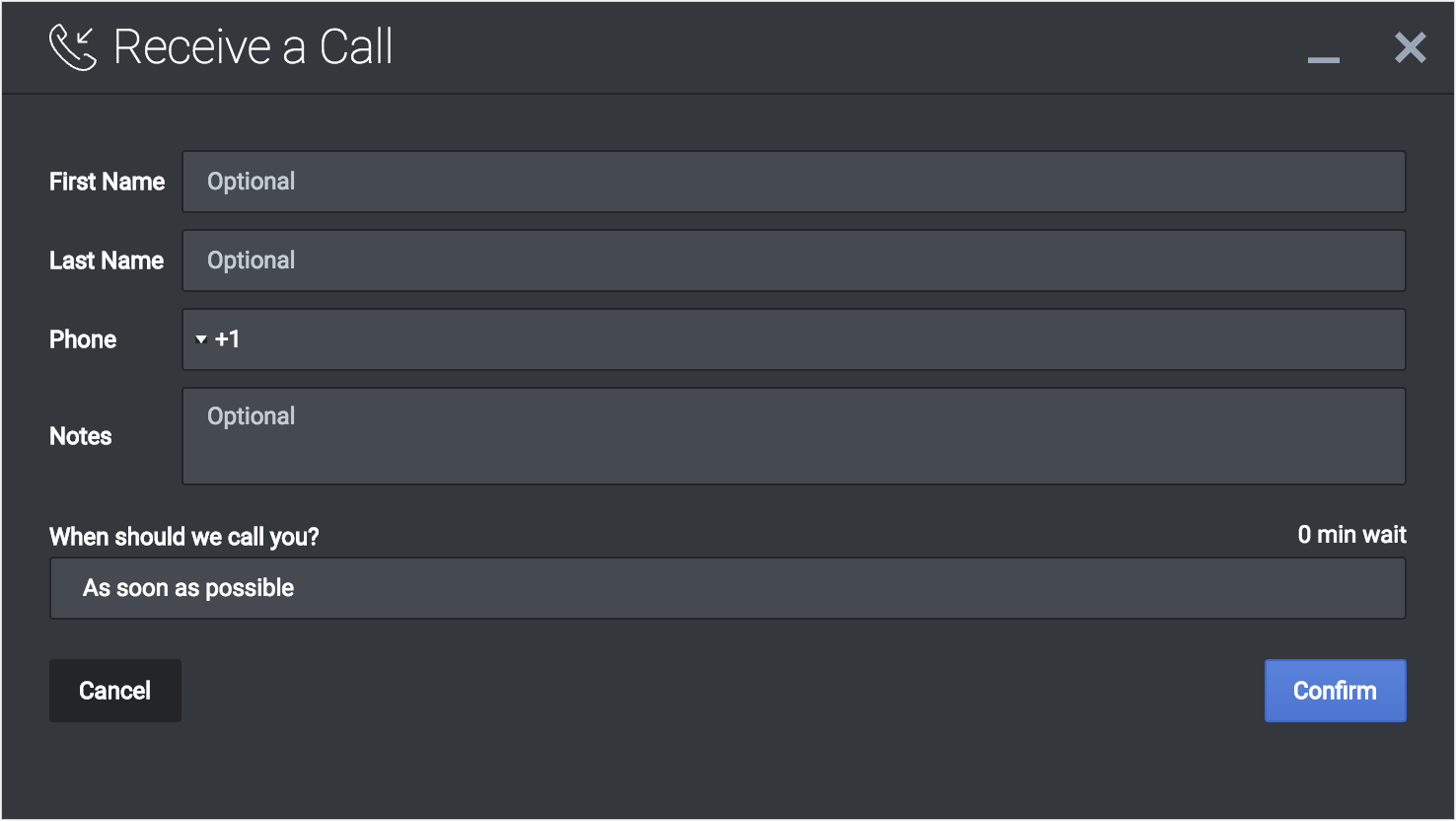Click the empty middle of the header bar

pos(848,47)
